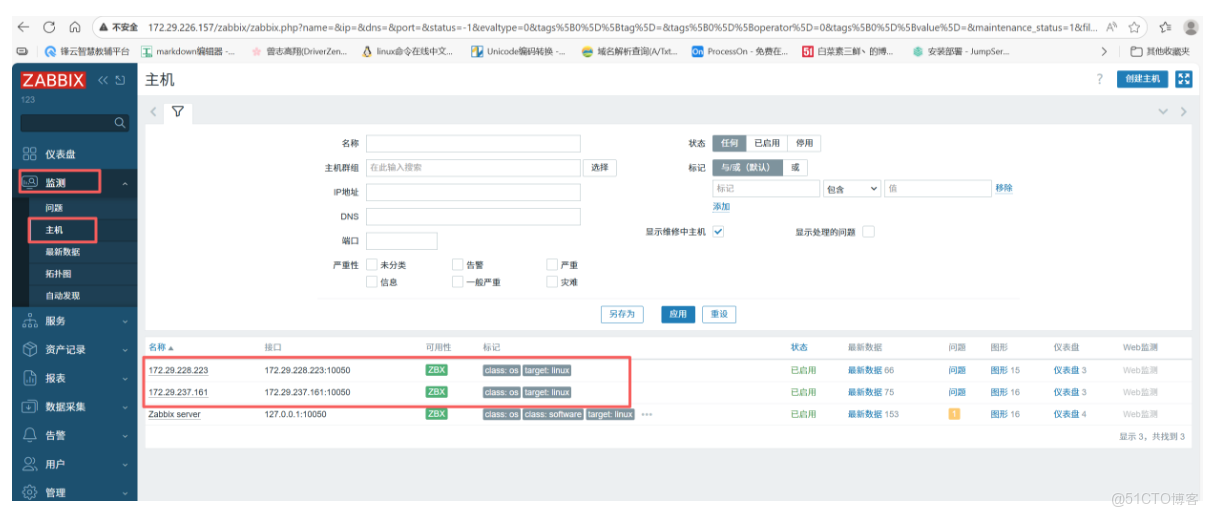Click the 告警 bell sidebar icon
The height and width of the screenshot is (516, 1209).
click(30, 435)
